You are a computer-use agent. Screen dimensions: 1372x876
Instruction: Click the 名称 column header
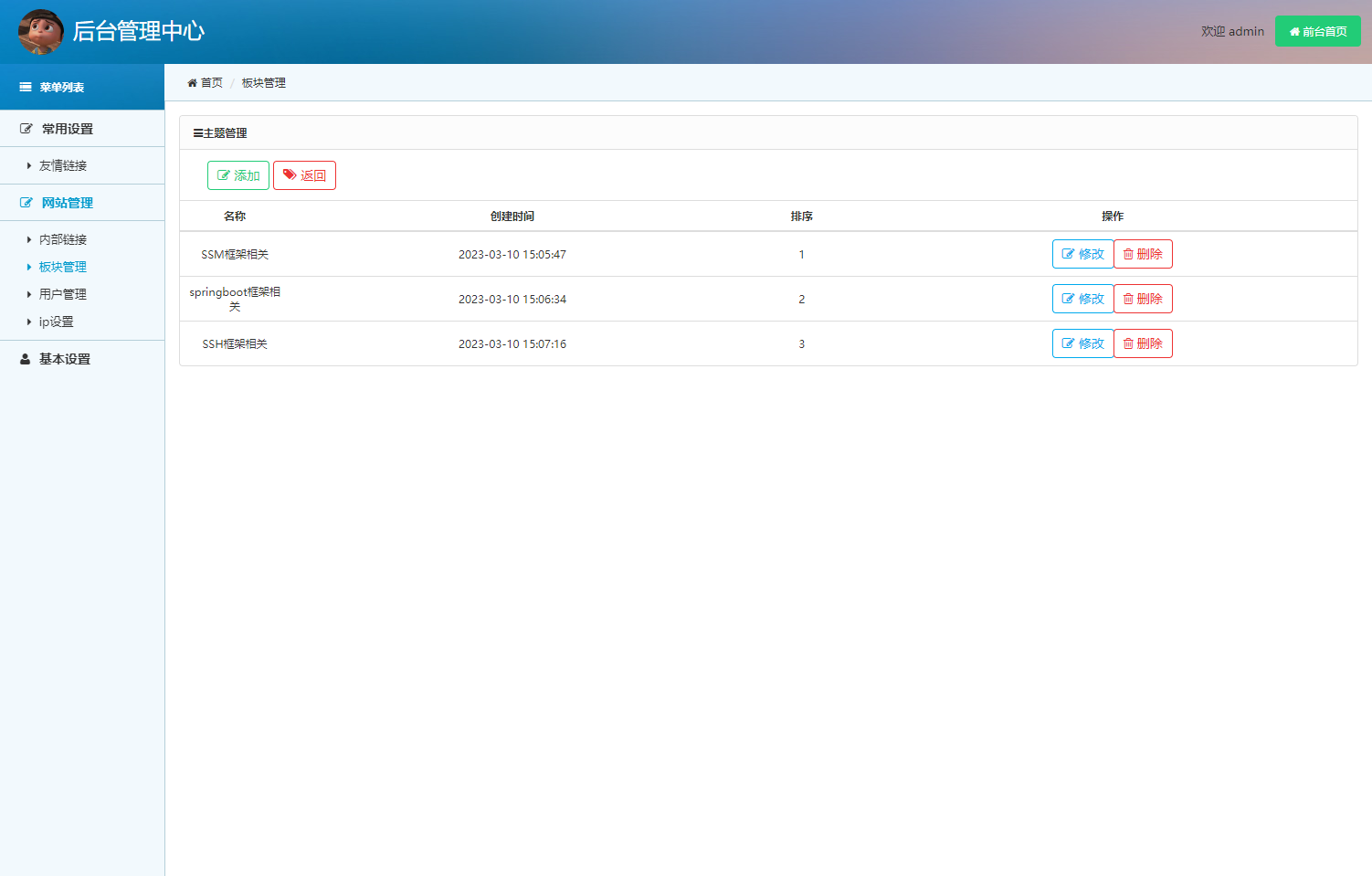235,216
